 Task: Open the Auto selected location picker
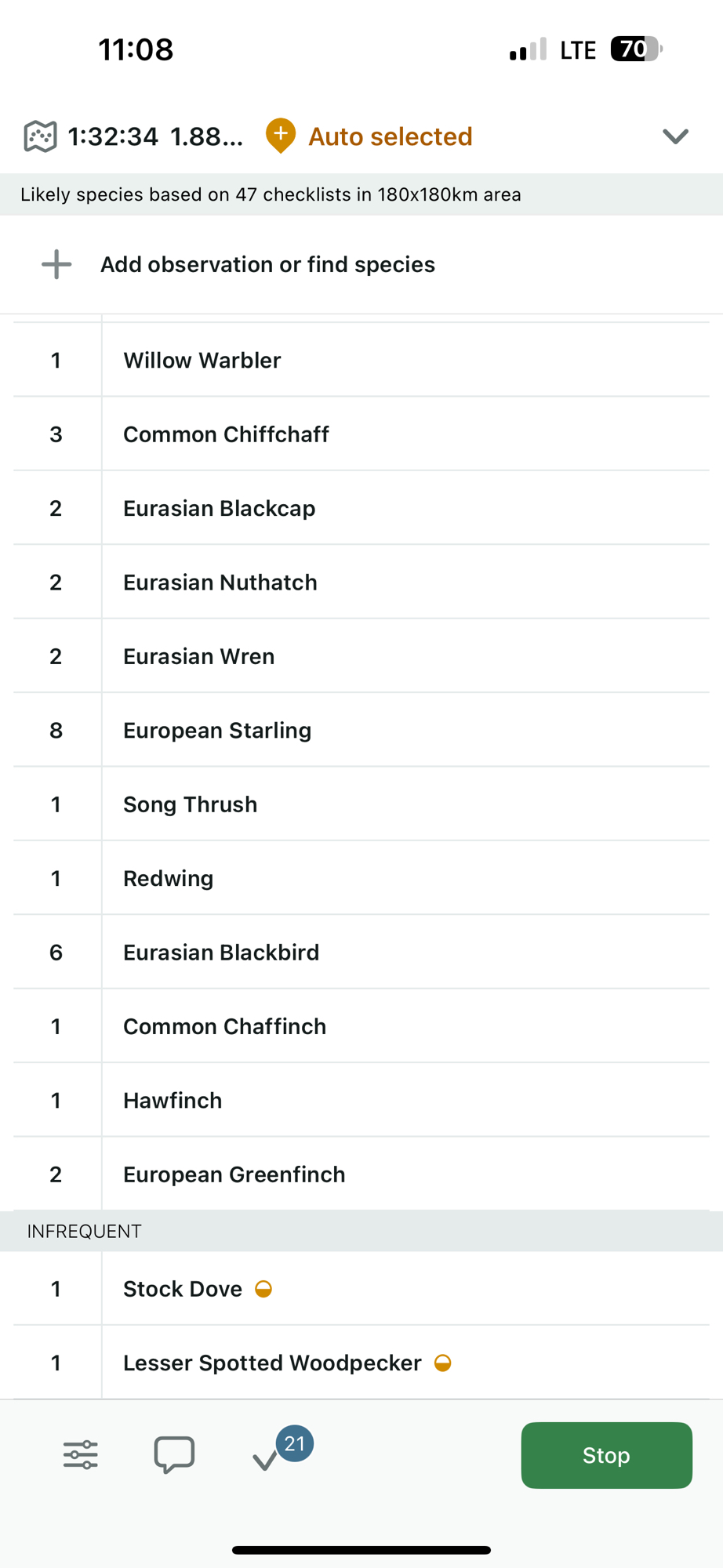point(390,136)
